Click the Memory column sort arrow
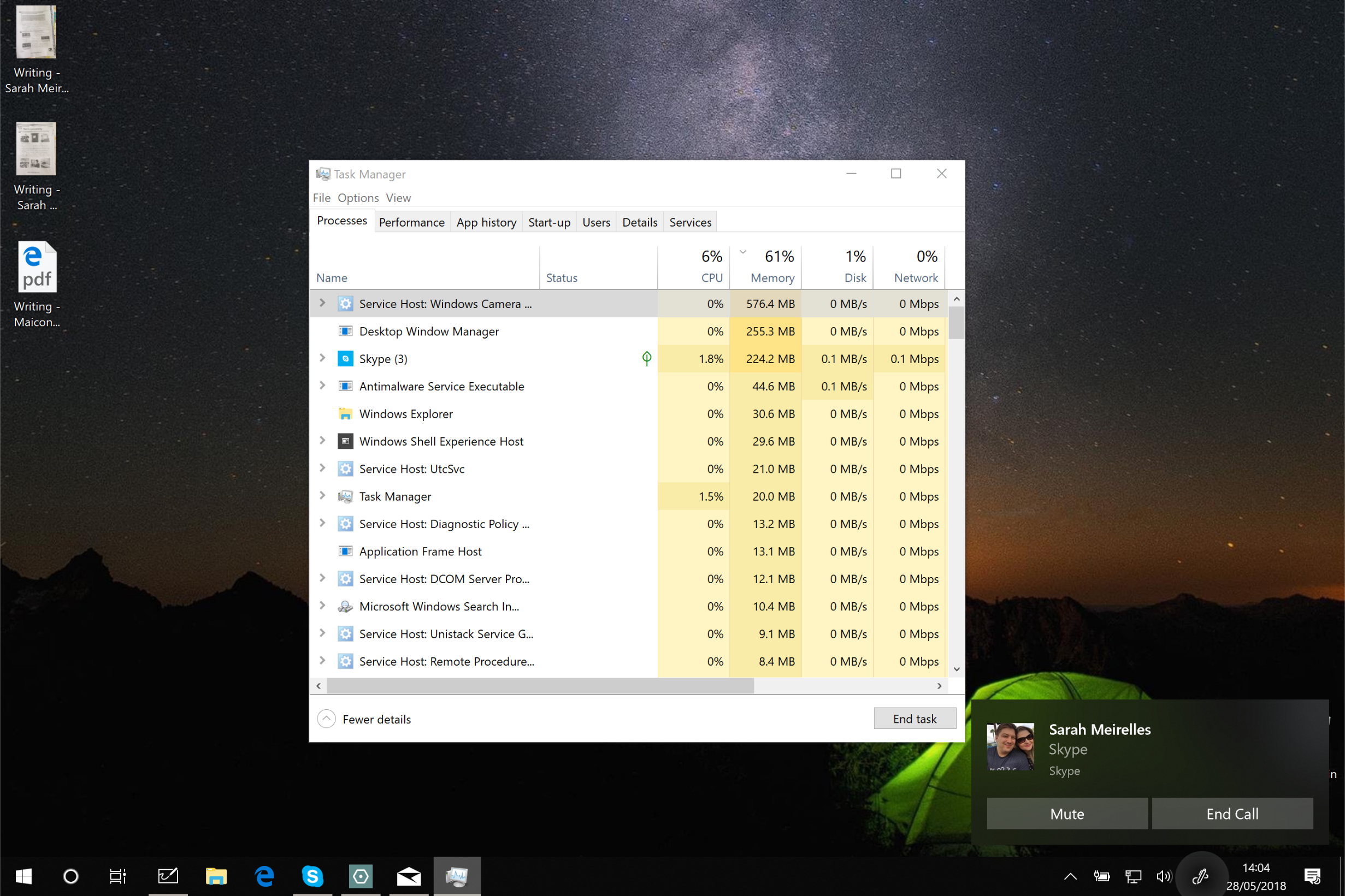 point(743,251)
